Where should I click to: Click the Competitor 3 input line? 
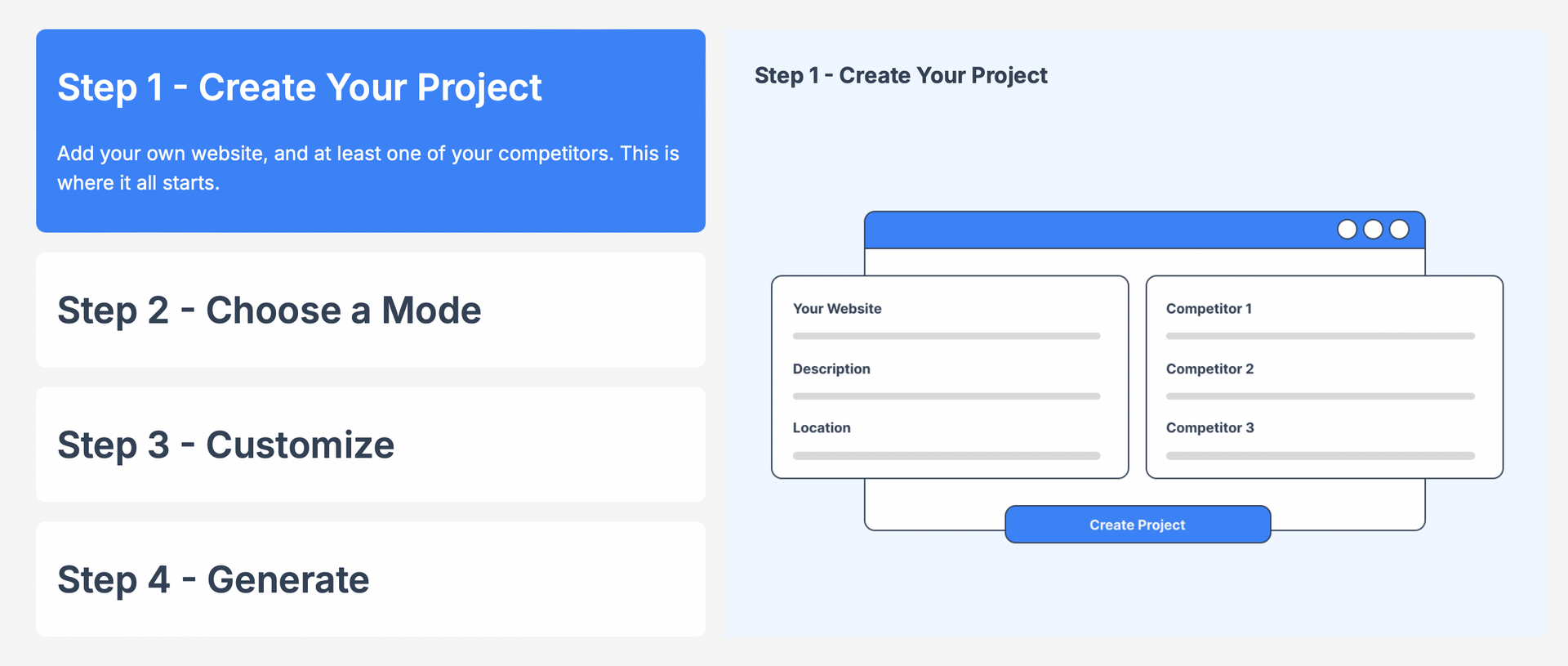pyautogui.click(x=1321, y=456)
